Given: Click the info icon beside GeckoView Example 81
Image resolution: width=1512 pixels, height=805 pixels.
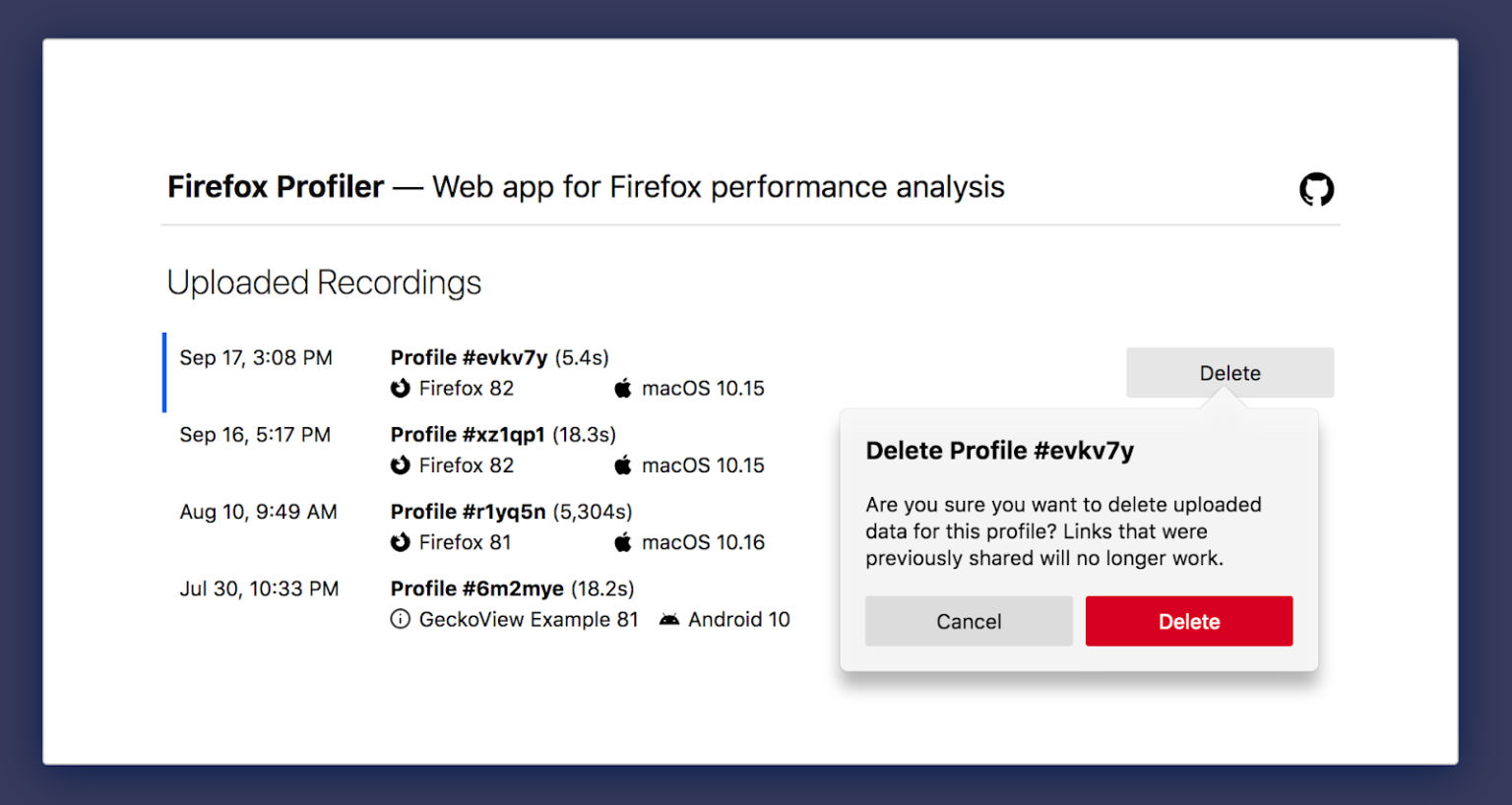Looking at the screenshot, I should click(x=400, y=619).
